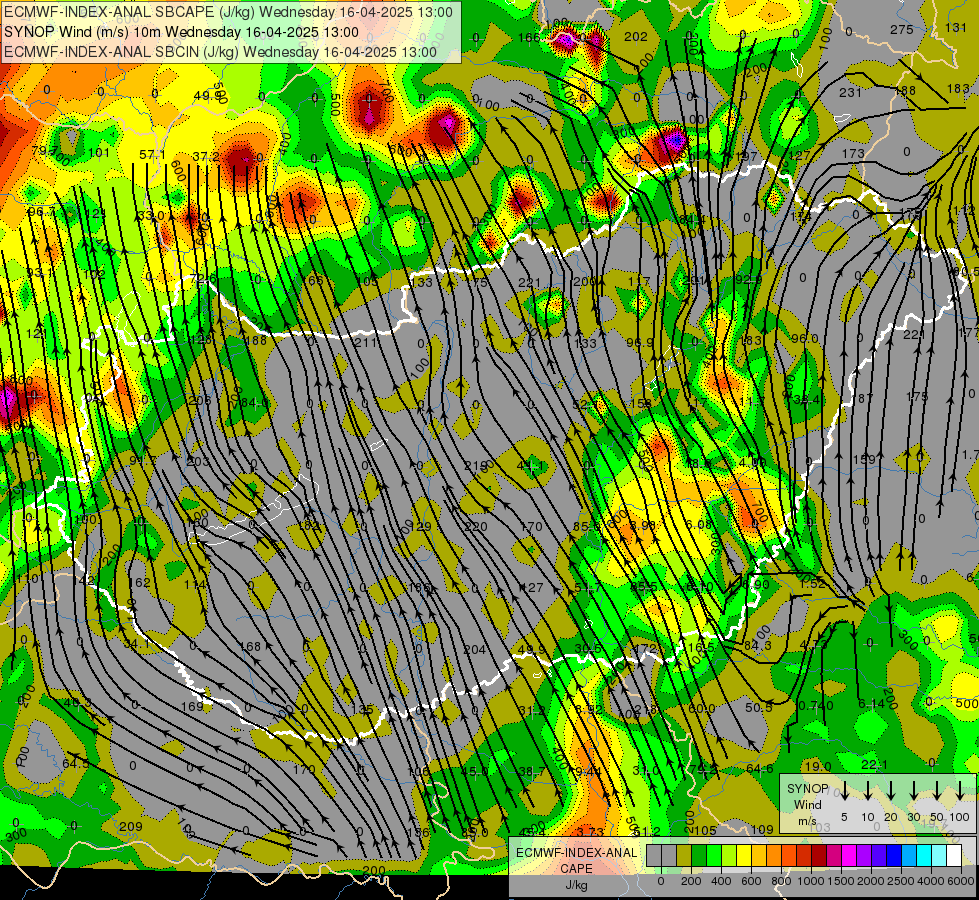Pick the bright magenta CAPE legend swatch

point(849,856)
